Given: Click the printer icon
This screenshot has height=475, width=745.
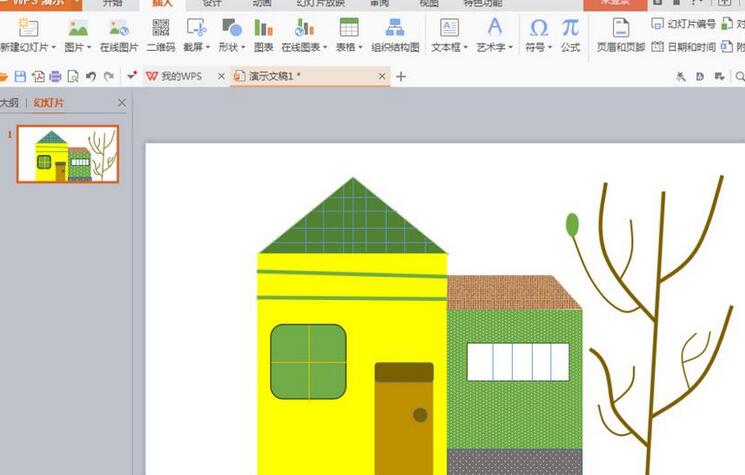Looking at the screenshot, I should [x=55, y=76].
